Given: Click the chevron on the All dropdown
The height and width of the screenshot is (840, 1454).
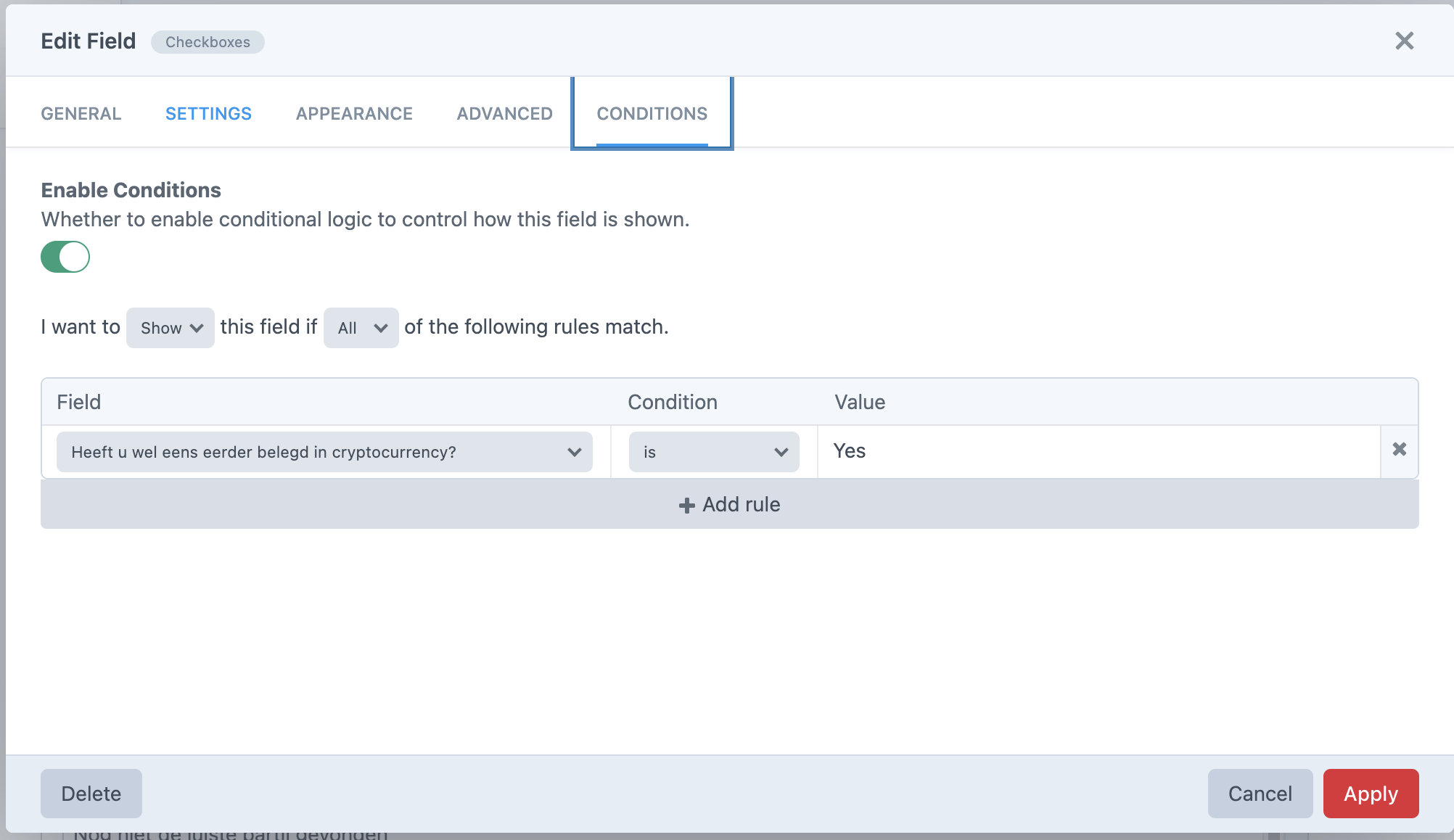Looking at the screenshot, I should click(x=381, y=328).
